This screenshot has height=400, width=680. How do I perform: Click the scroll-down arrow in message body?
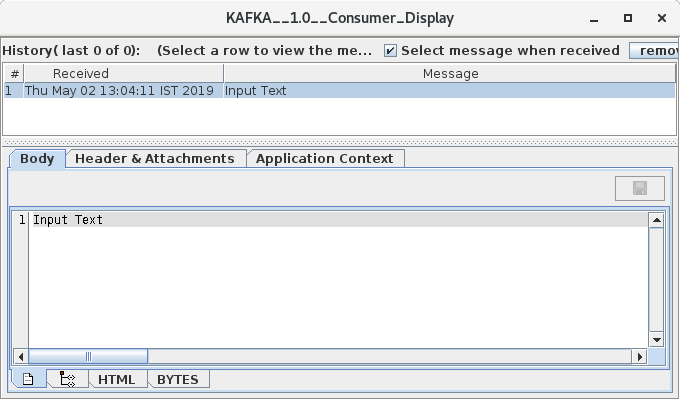pos(656,340)
